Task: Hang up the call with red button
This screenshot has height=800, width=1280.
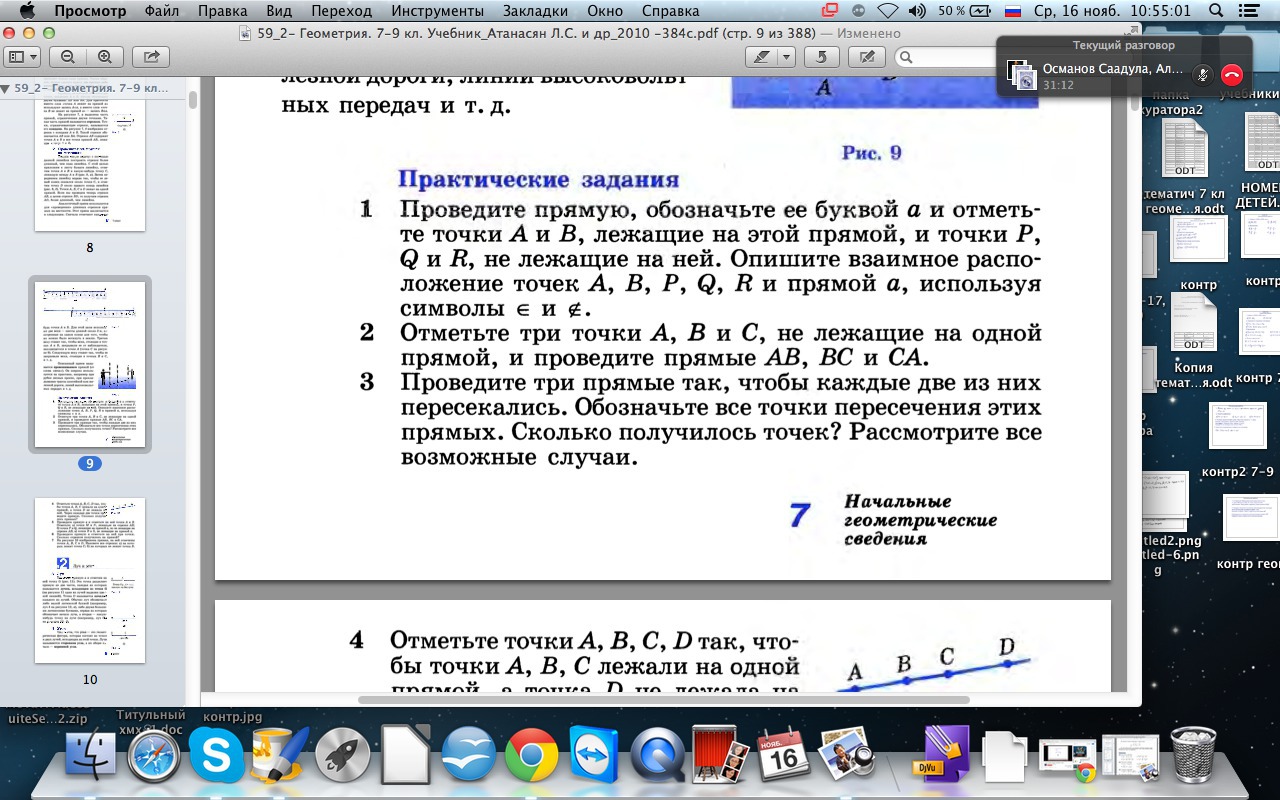Action: [x=1231, y=74]
